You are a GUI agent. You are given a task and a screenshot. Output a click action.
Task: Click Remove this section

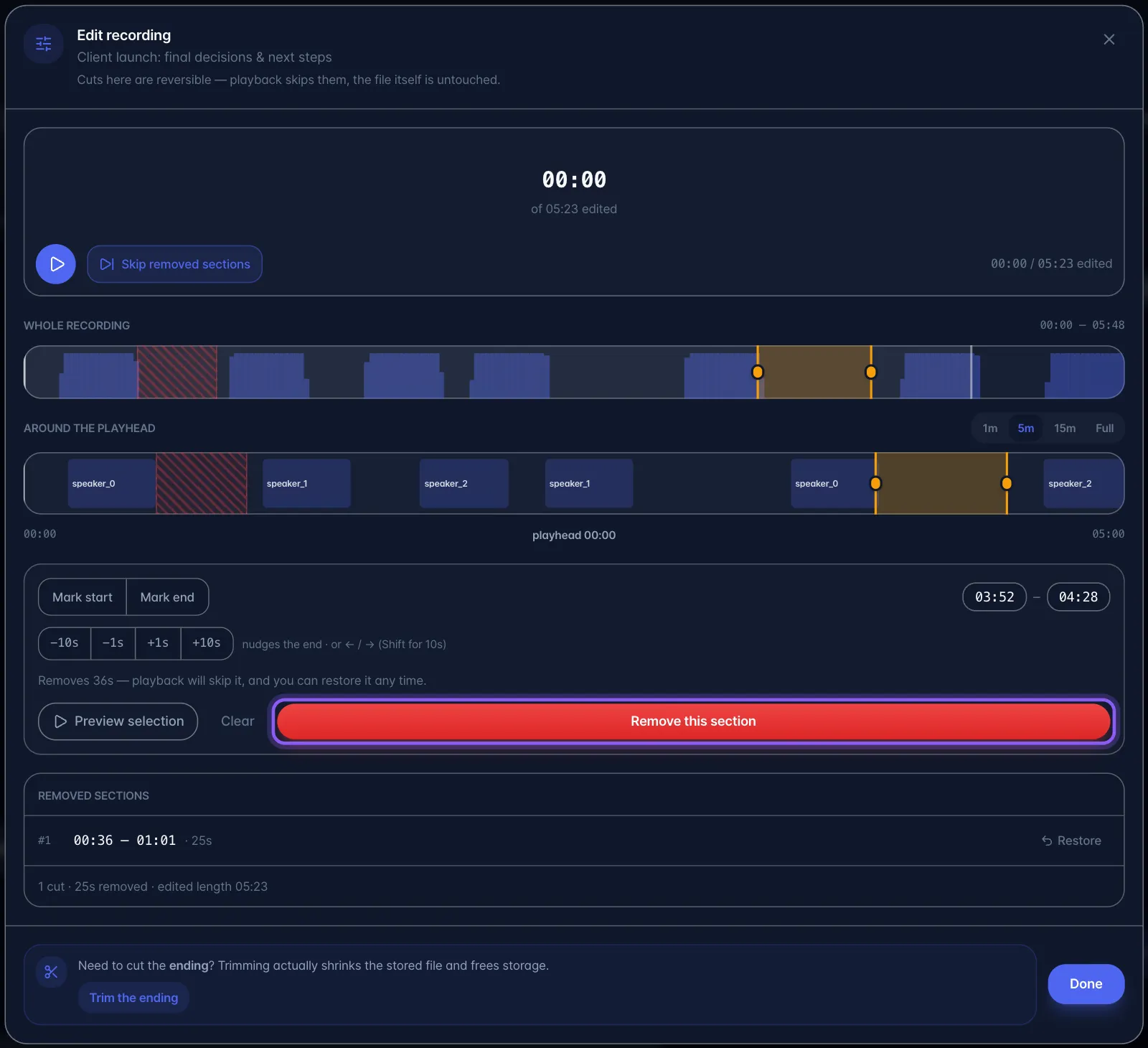(693, 721)
